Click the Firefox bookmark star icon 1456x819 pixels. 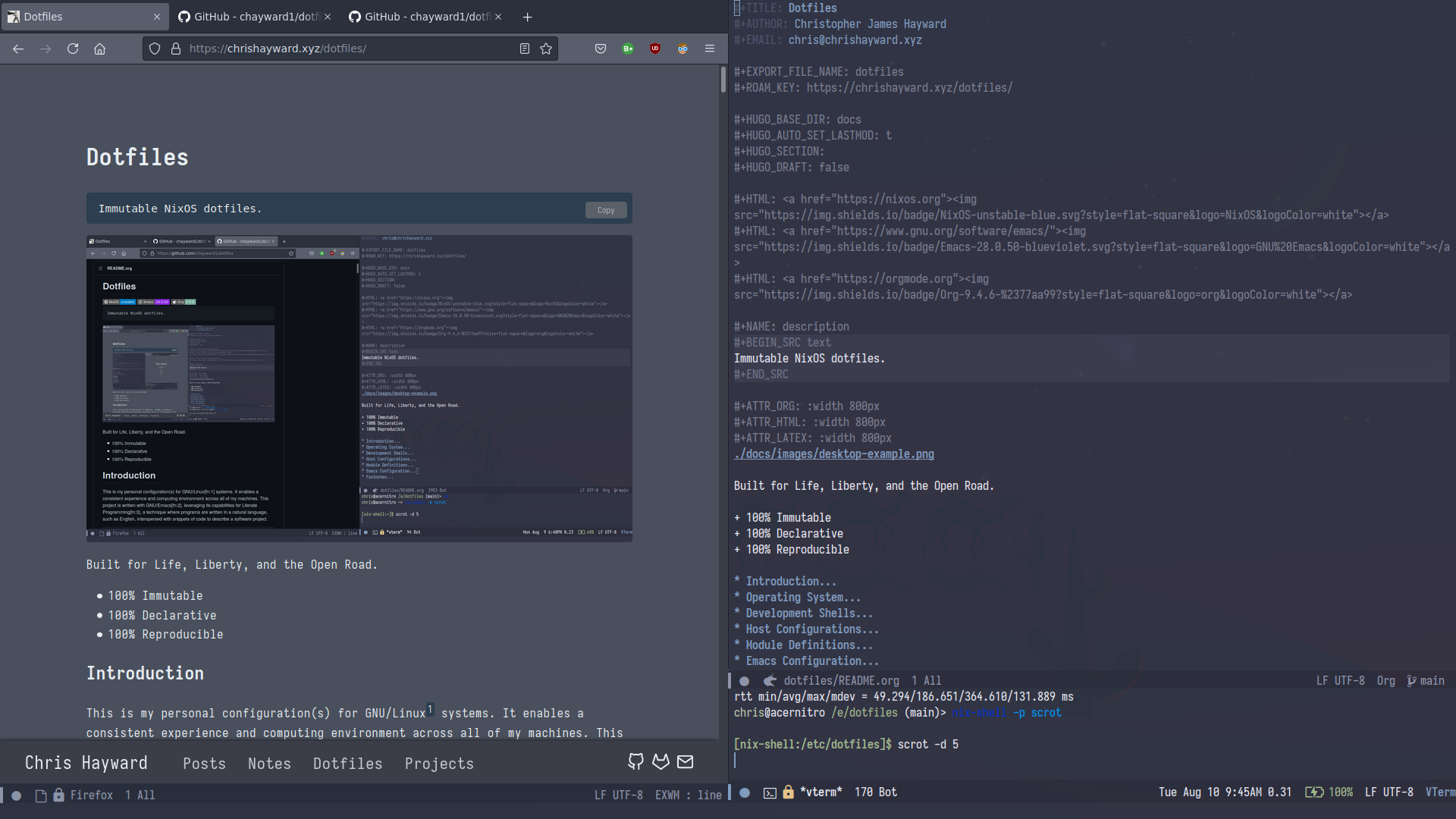(x=546, y=48)
